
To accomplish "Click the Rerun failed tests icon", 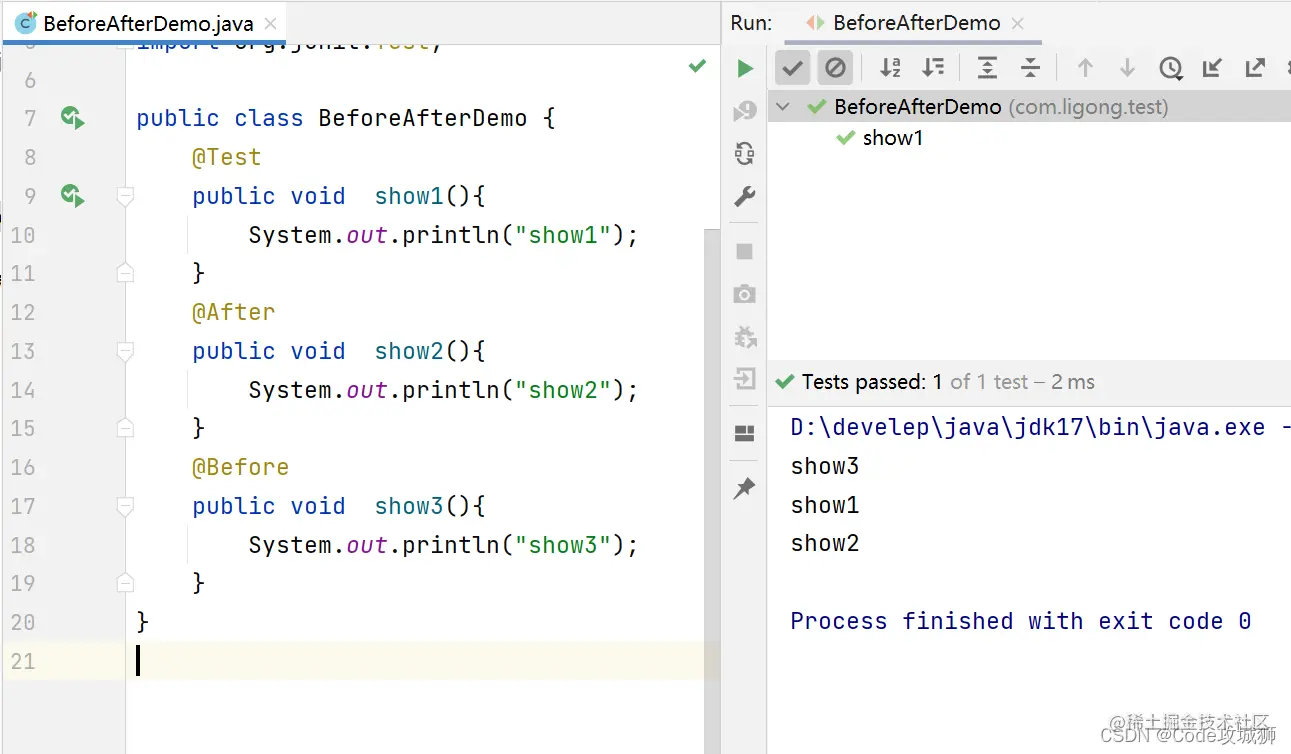I will [745, 111].
